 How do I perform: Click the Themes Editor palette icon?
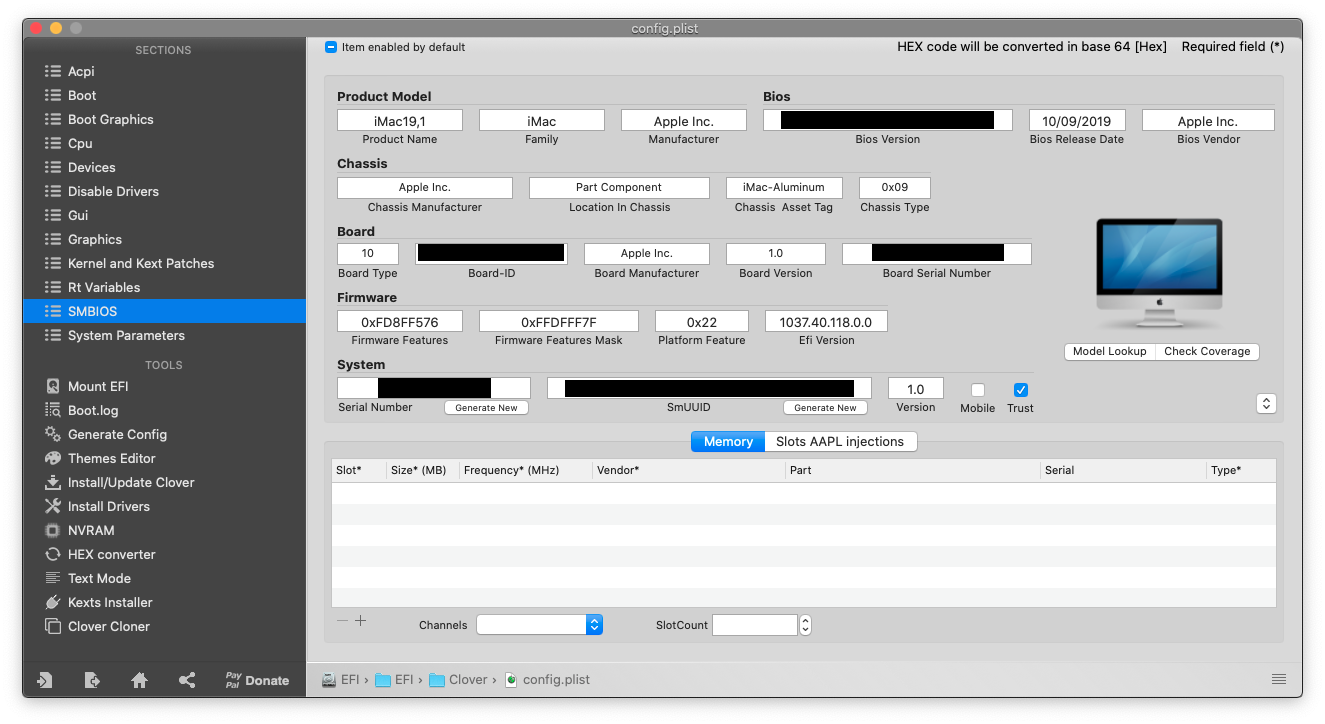click(x=53, y=458)
